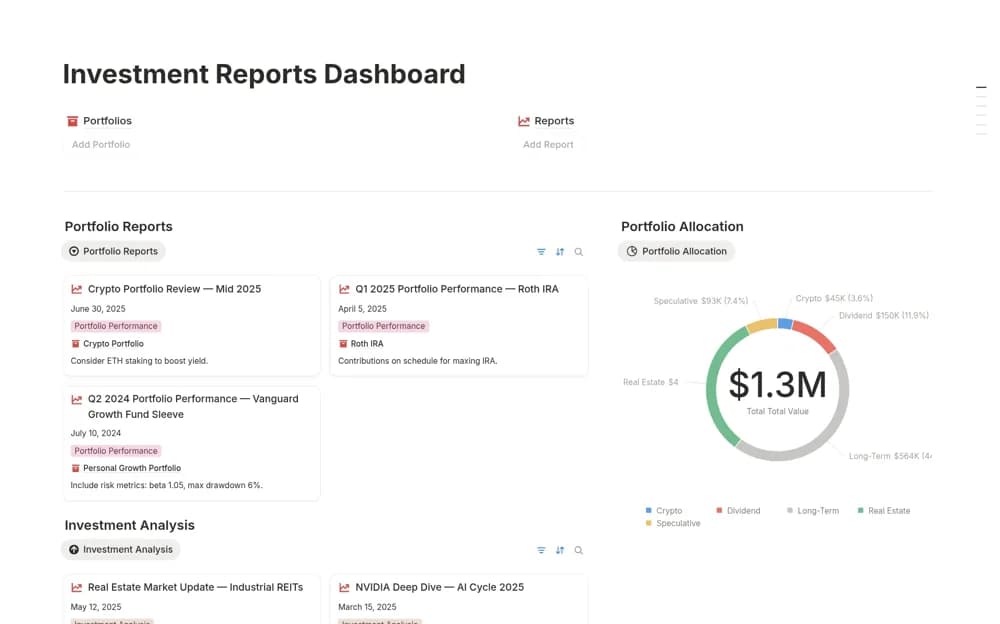Click the Roth IRA relation link

click(367, 344)
